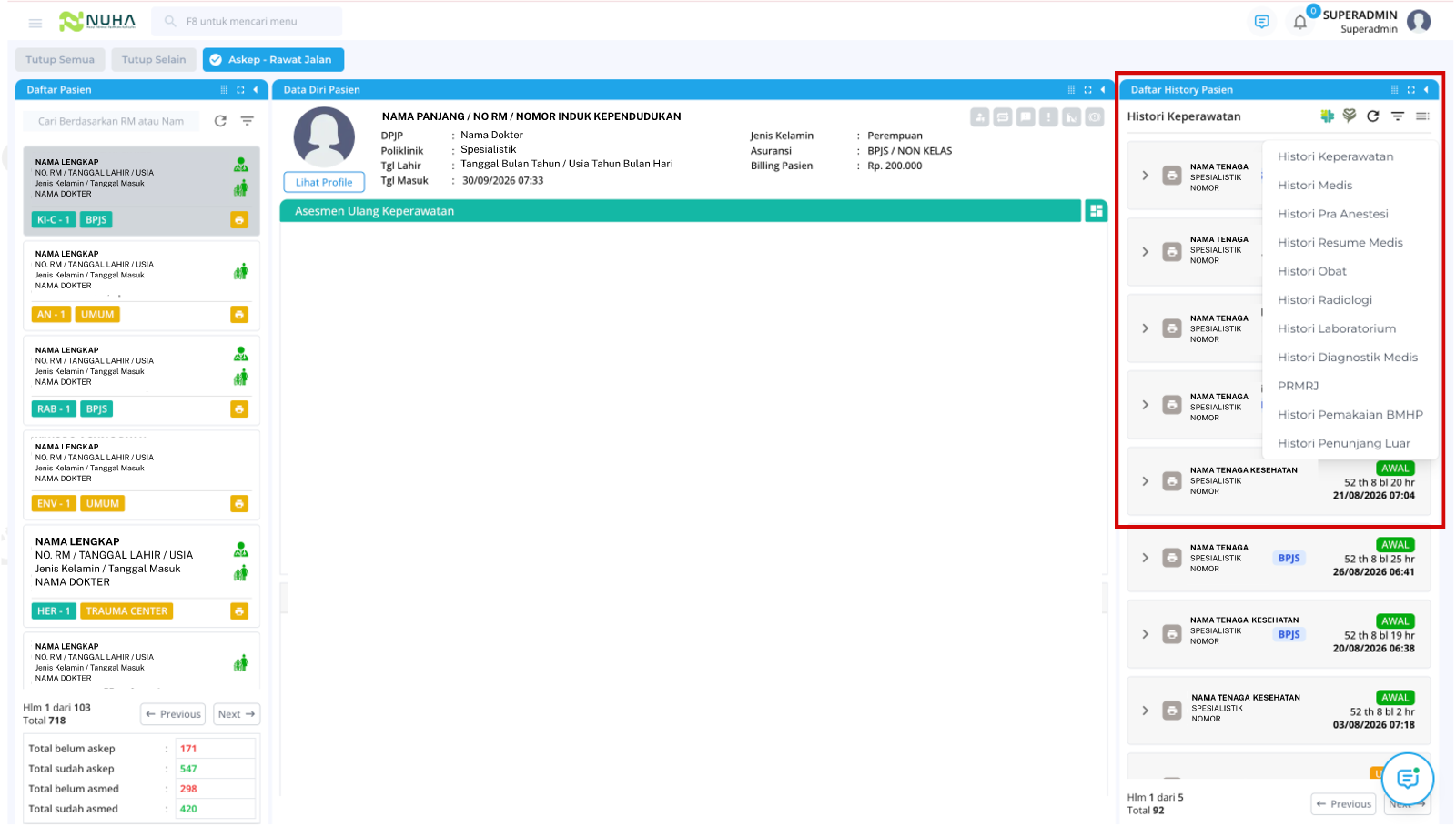Go to Next page in Daftar Pasien
1456x827 pixels.
click(x=237, y=714)
